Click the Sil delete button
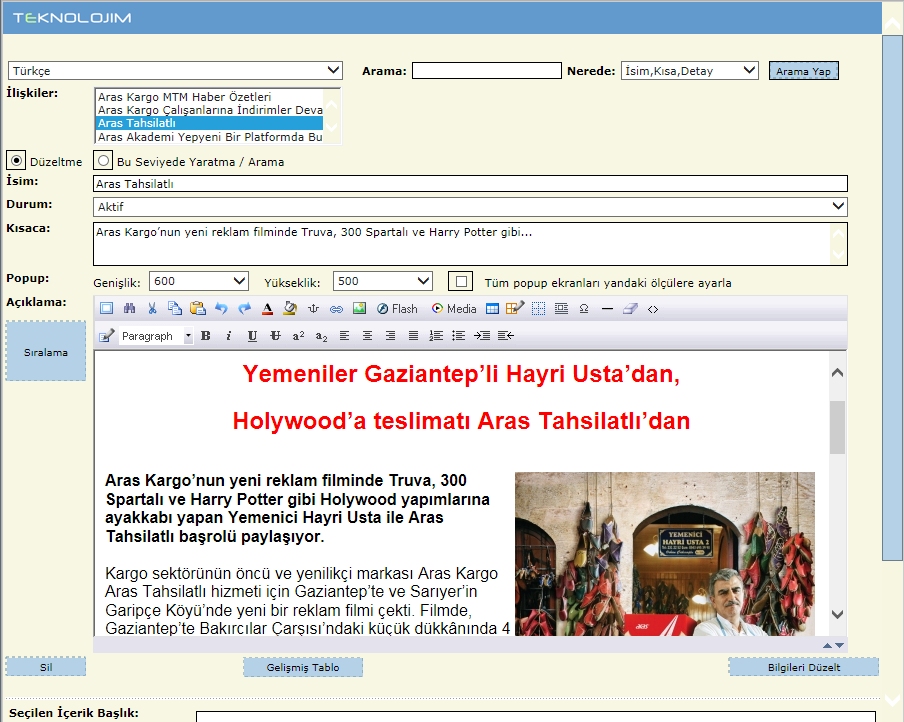904x722 pixels. coord(46,667)
